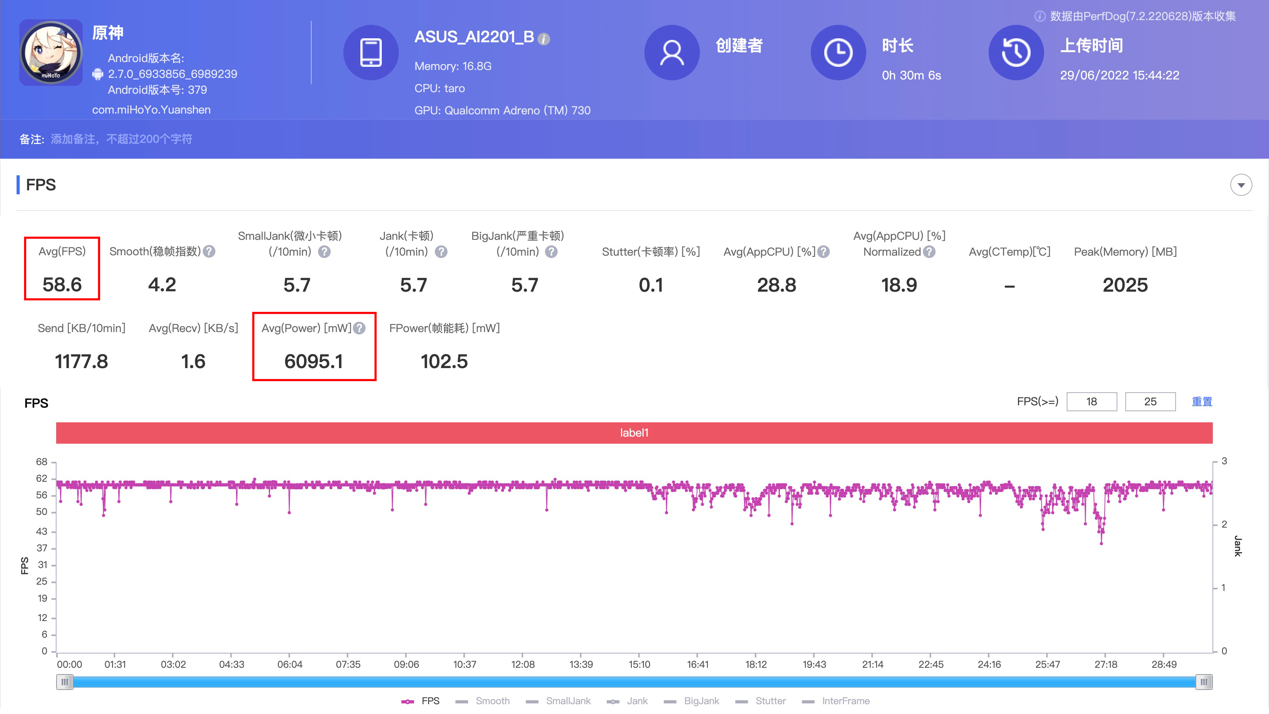Click help icon next to SmallJank /10min
This screenshot has height=714, width=1269.
[324, 252]
